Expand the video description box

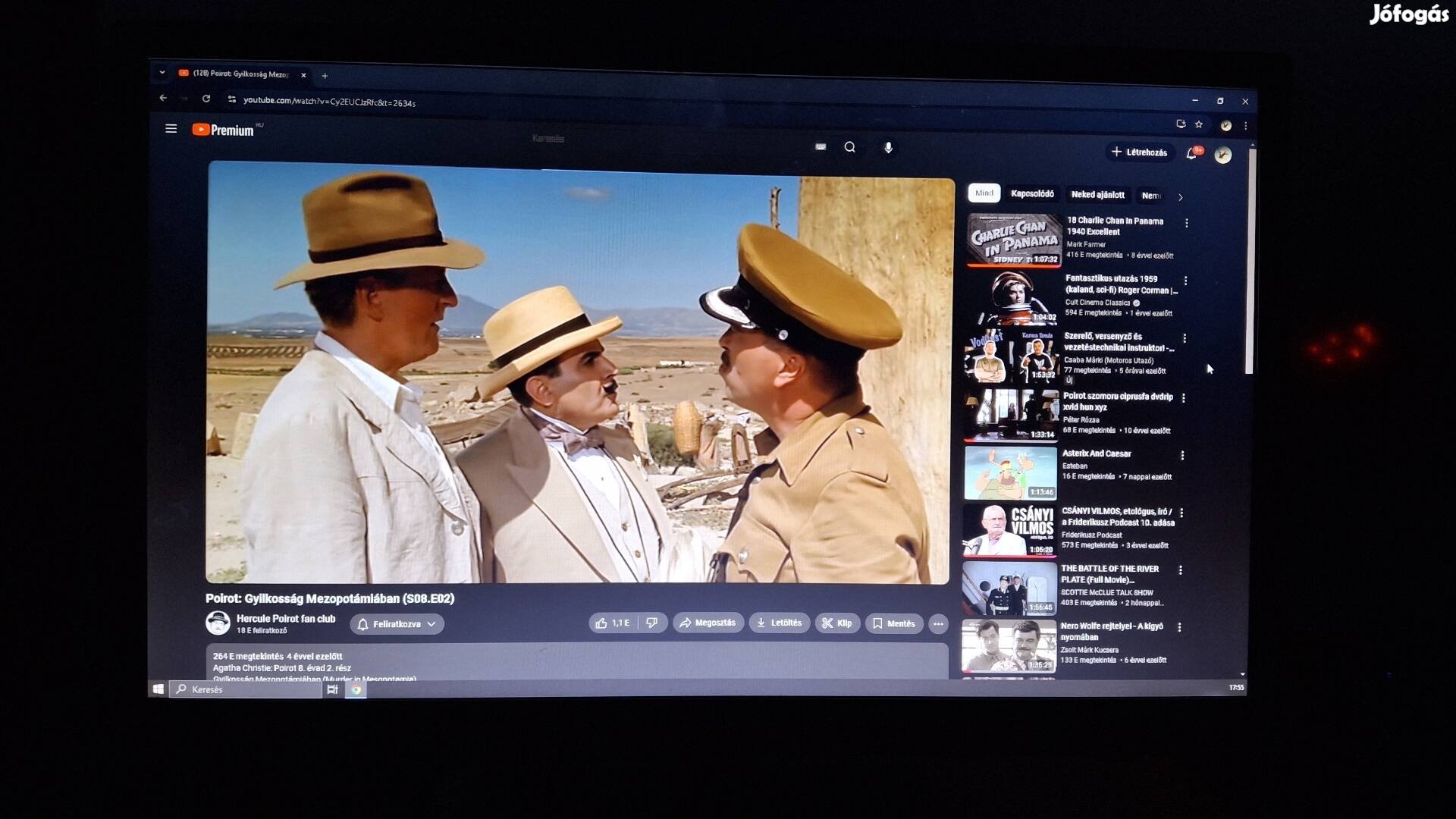pos(576,662)
